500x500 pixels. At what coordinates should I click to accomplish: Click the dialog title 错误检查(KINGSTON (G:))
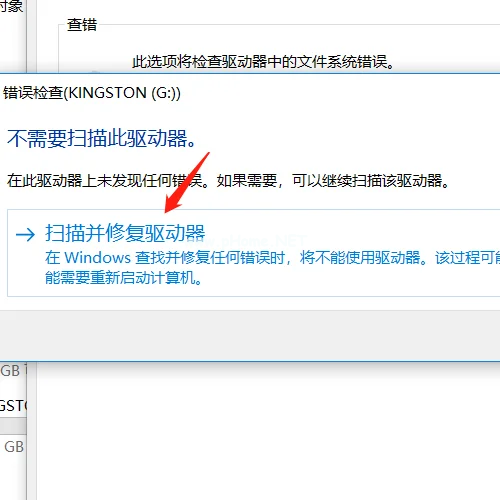click(92, 93)
